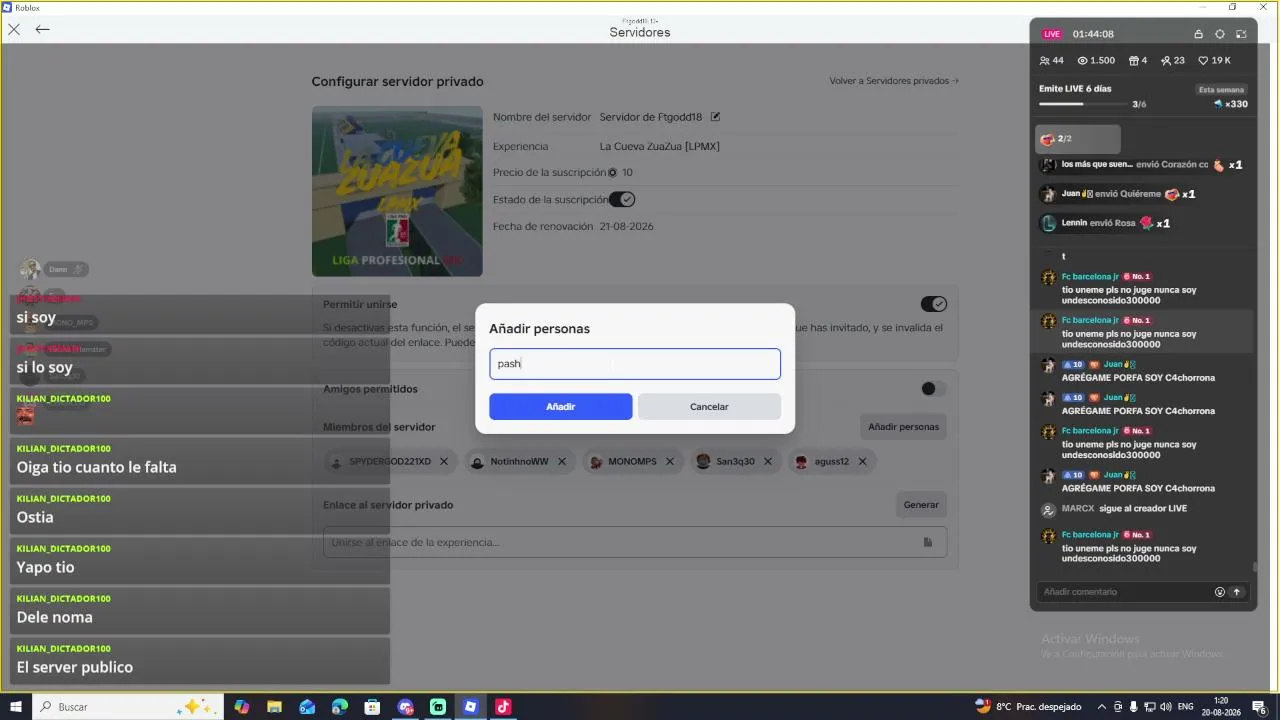Open the Discord taskbar icon
Viewport: 1280px width, 720px height.
[x=405, y=707]
